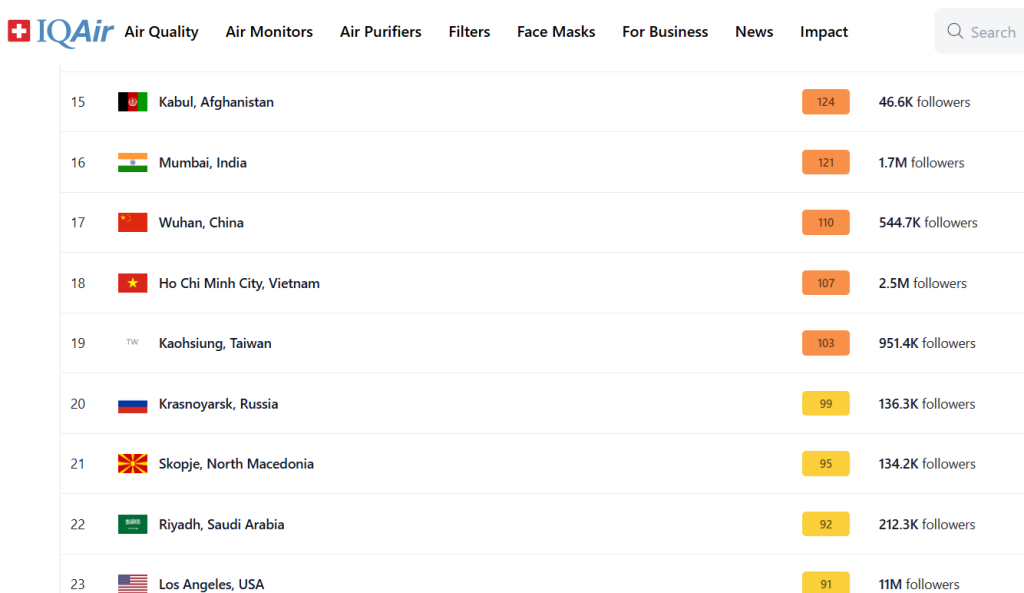Viewport: 1024px width, 593px height.
Task: Click the magnifier icon in search box
Action: point(955,32)
